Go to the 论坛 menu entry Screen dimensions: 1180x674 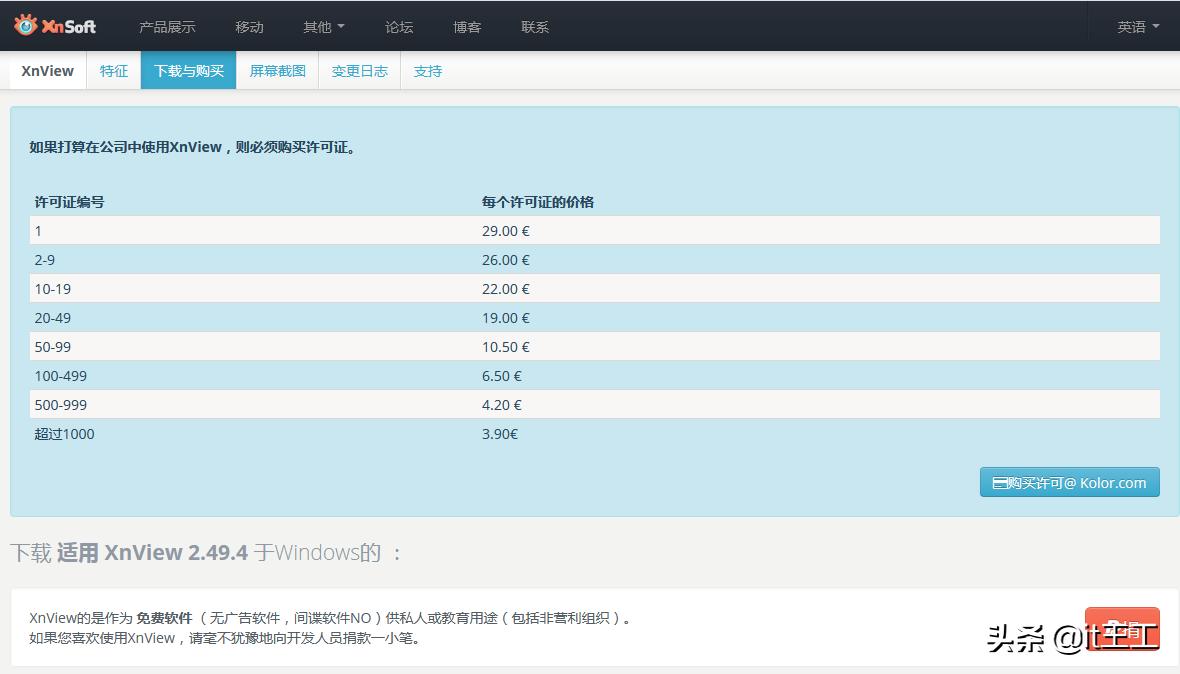click(398, 27)
